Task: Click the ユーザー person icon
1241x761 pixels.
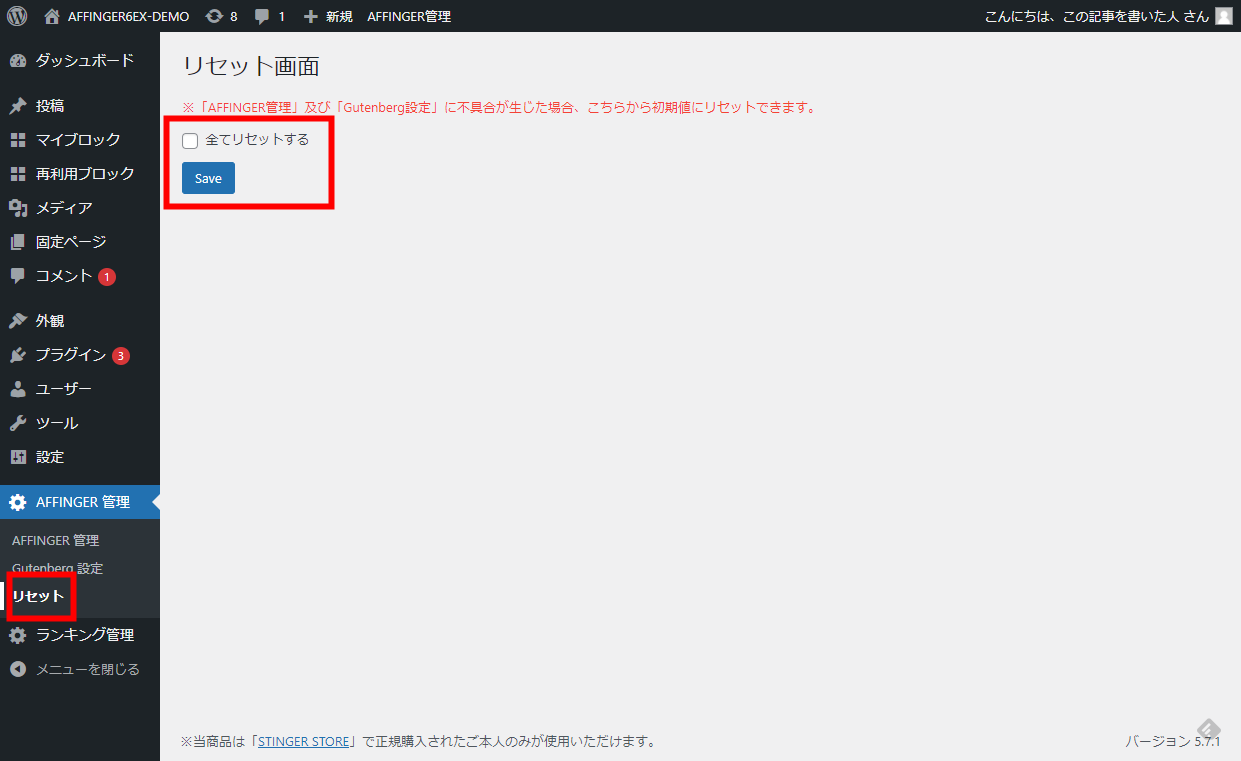Action: [x=18, y=389]
